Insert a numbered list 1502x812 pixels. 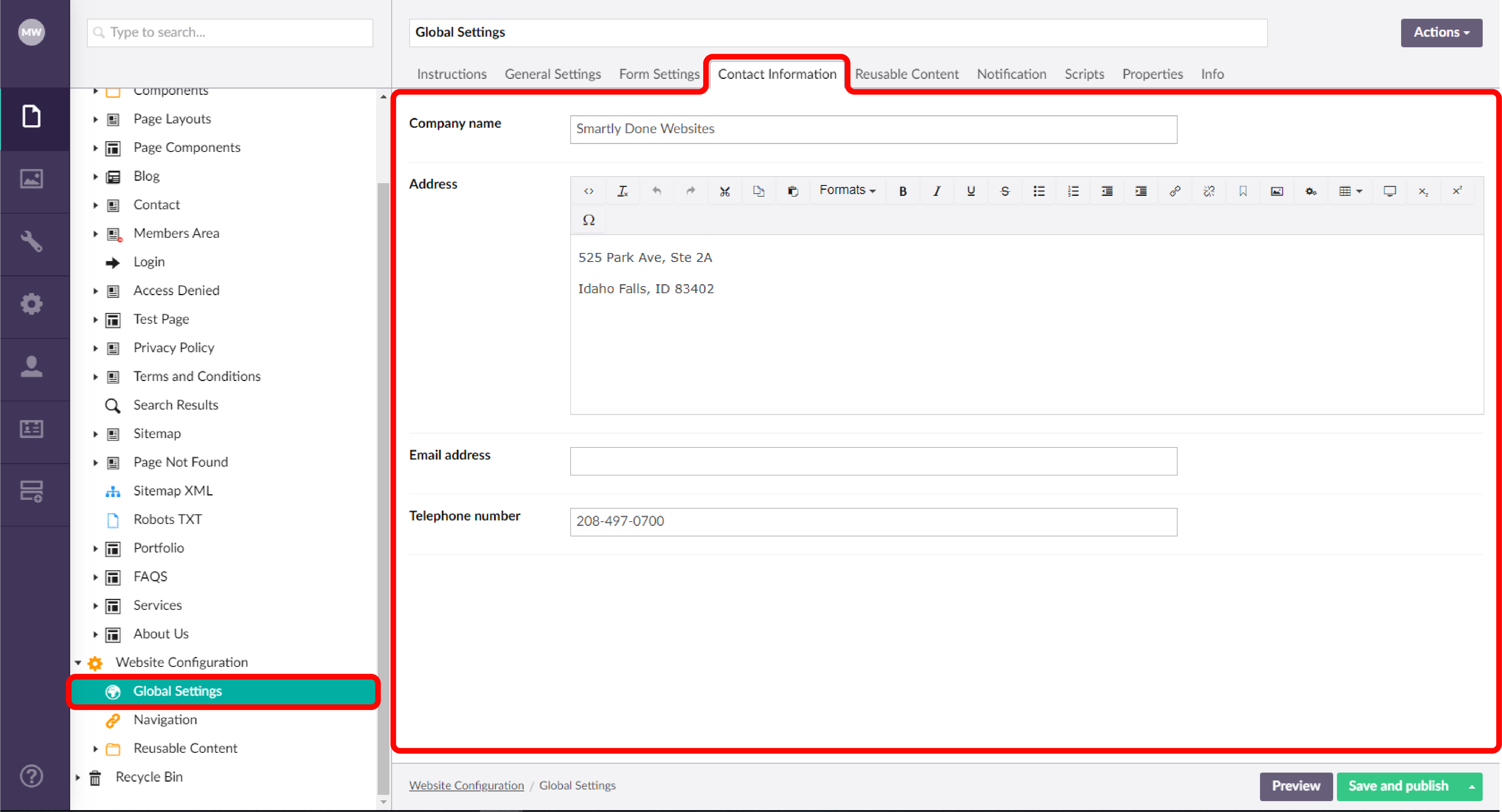[x=1073, y=191]
